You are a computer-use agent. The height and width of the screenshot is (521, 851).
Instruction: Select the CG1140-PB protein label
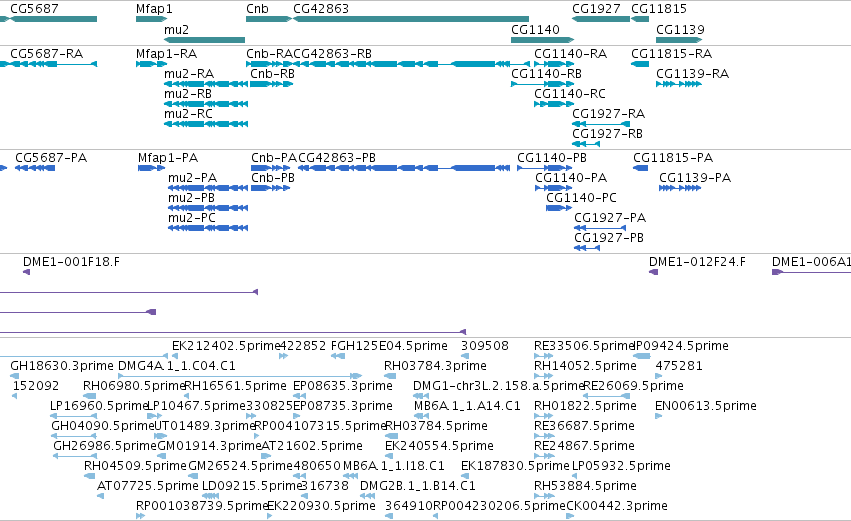tap(552, 158)
